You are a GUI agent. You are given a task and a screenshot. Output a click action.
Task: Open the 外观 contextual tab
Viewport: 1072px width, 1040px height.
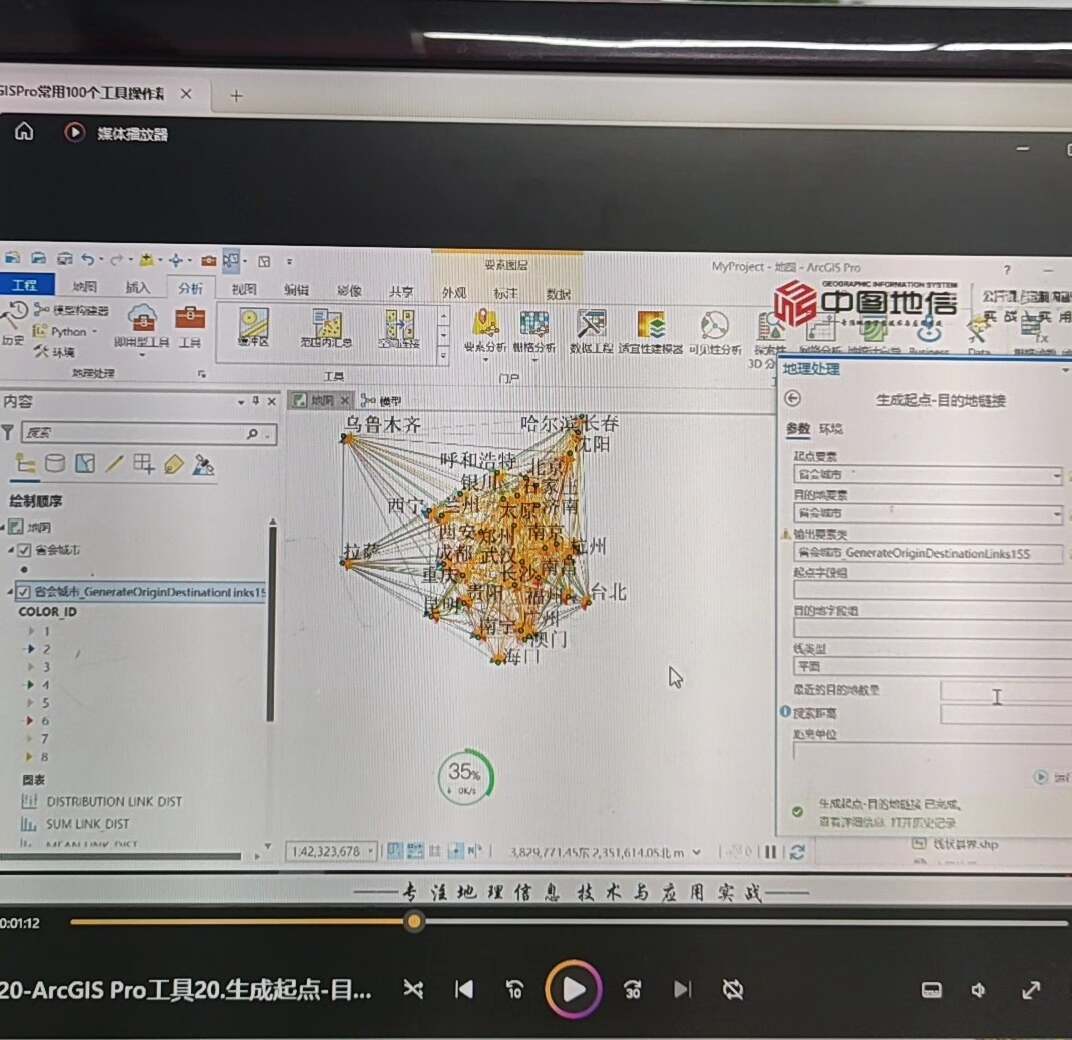454,293
